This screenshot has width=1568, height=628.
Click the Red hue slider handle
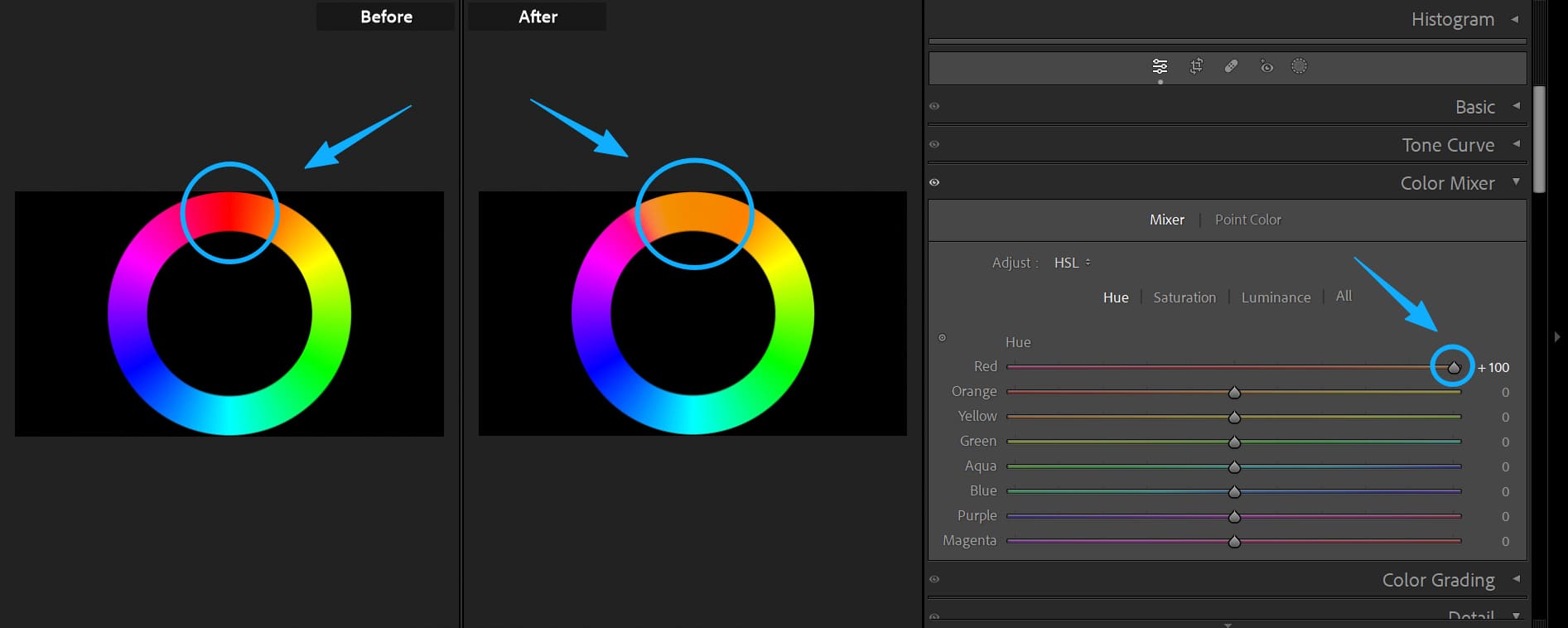point(1454,367)
